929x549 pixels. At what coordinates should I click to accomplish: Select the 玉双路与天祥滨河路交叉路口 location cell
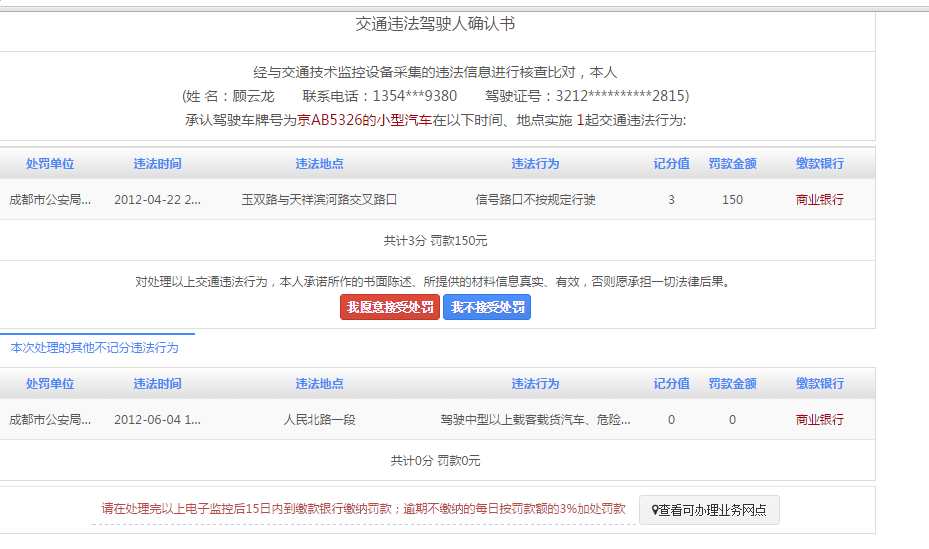coord(319,200)
